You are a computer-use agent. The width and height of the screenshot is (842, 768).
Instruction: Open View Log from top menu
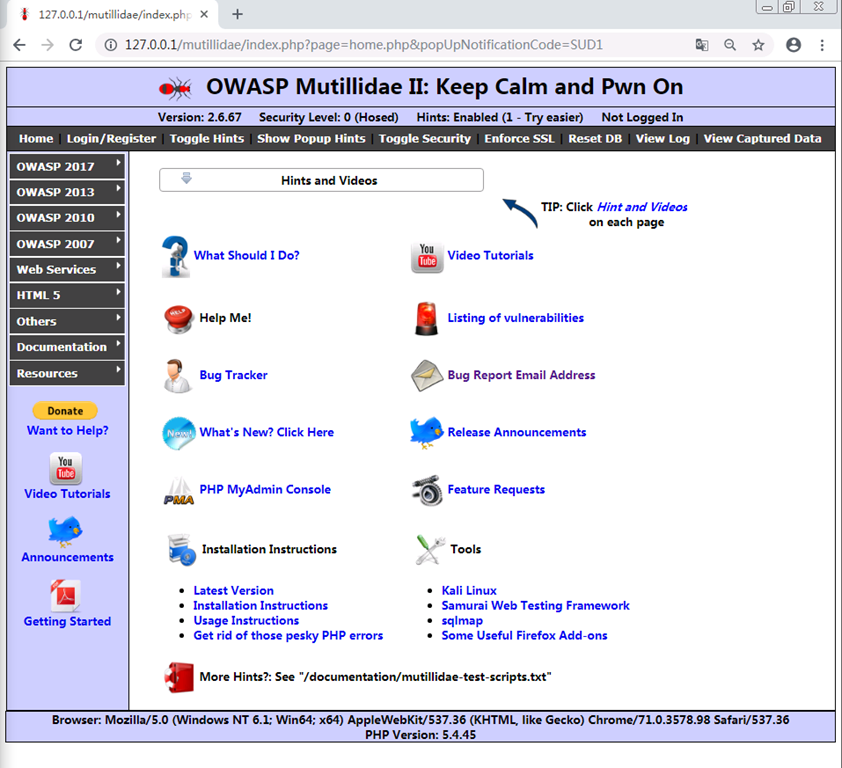[663, 139]
